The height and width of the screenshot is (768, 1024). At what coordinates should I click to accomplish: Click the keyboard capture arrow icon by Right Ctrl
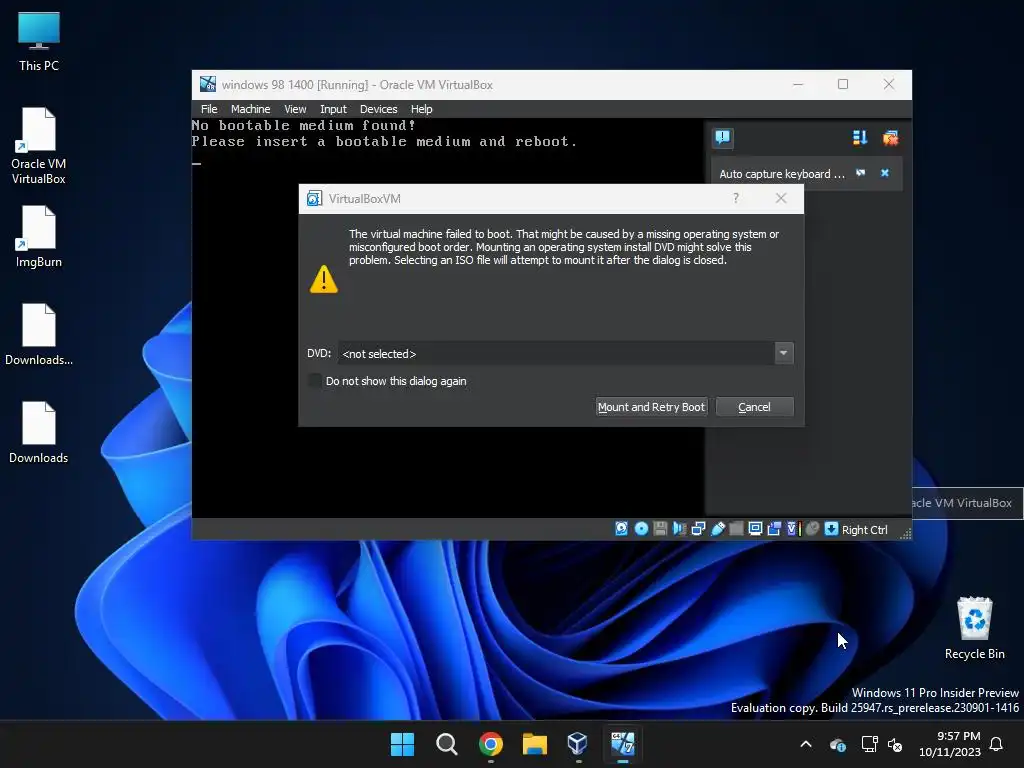[831, 529]
